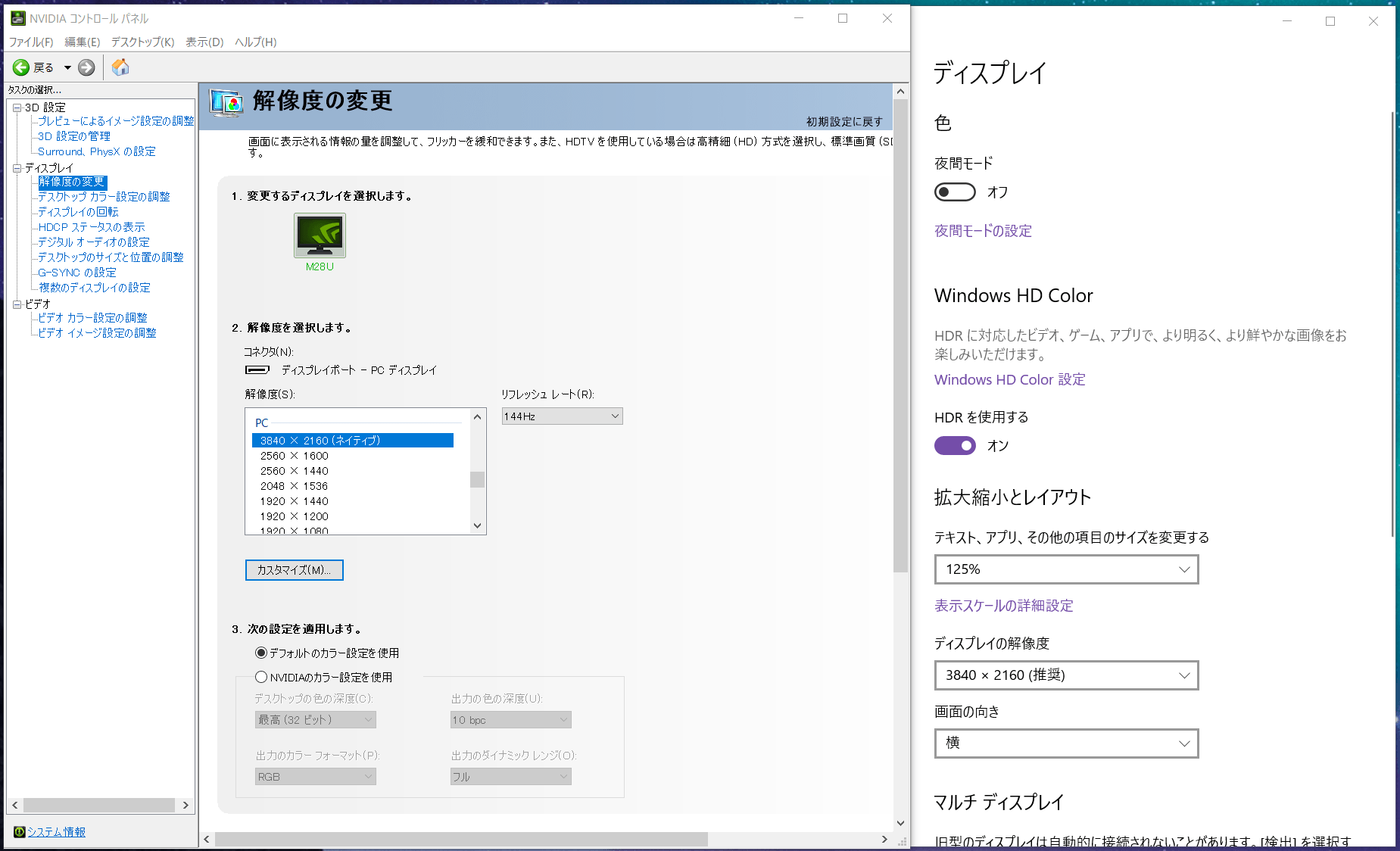Click 表示スケールの詳細設定 link
The image size is (1400, 851).
(1003, 606)
